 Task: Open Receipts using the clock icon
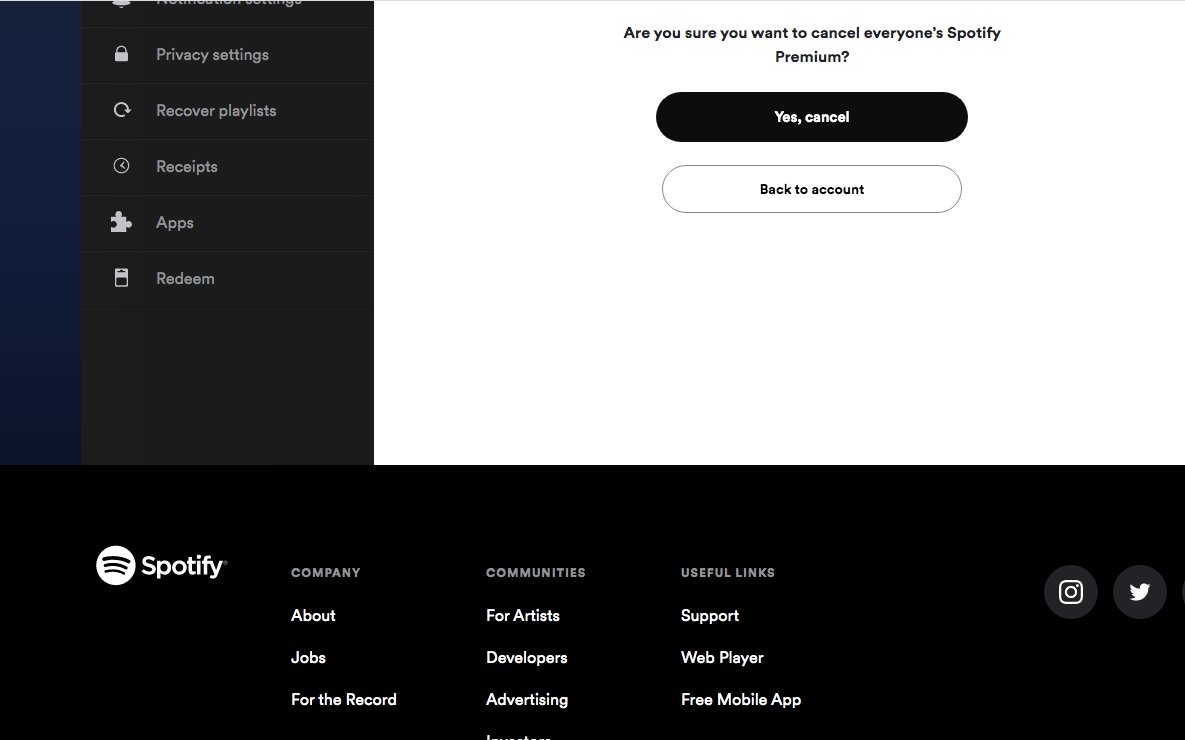point(121,166)
